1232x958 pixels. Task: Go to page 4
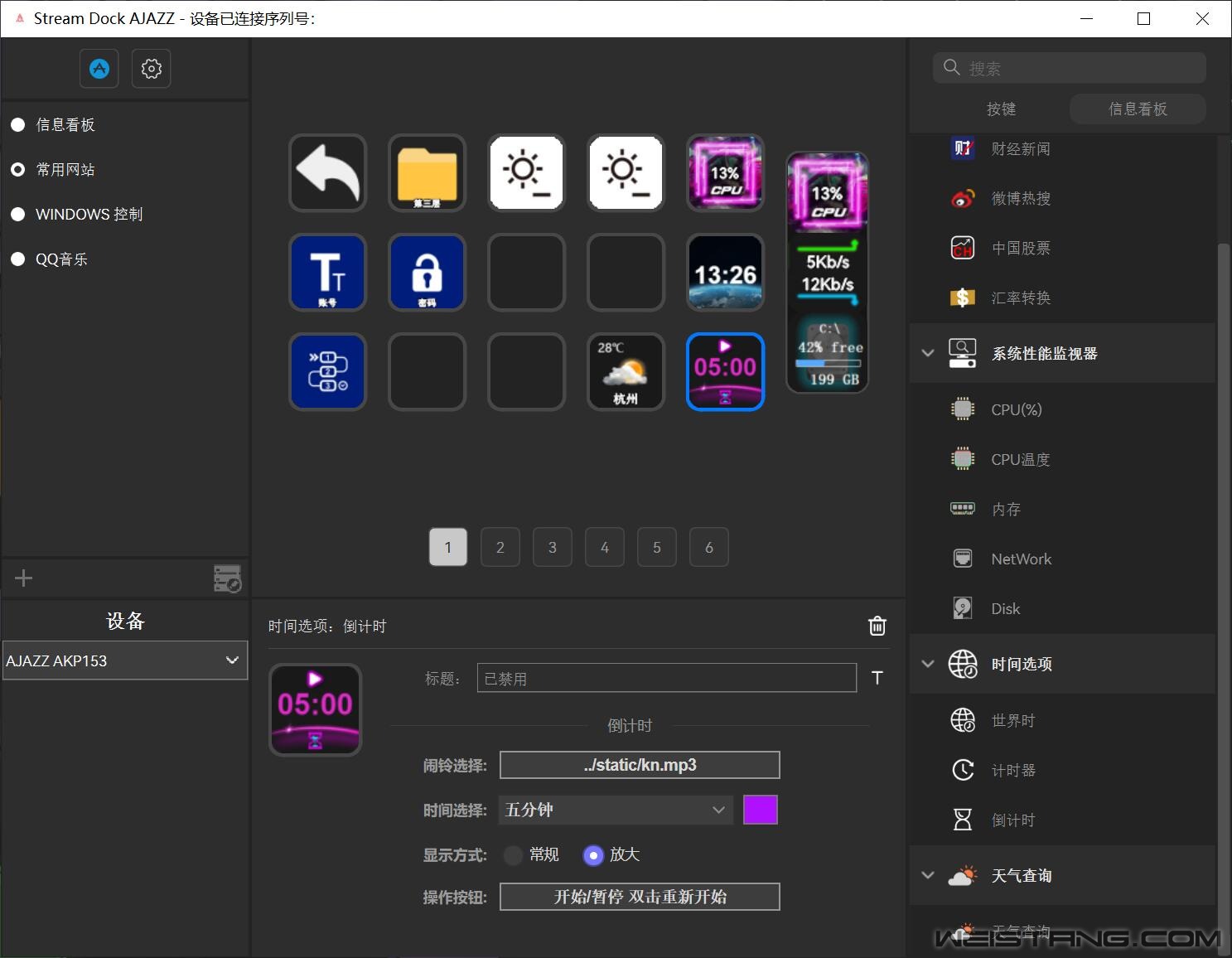coord(605,547)
